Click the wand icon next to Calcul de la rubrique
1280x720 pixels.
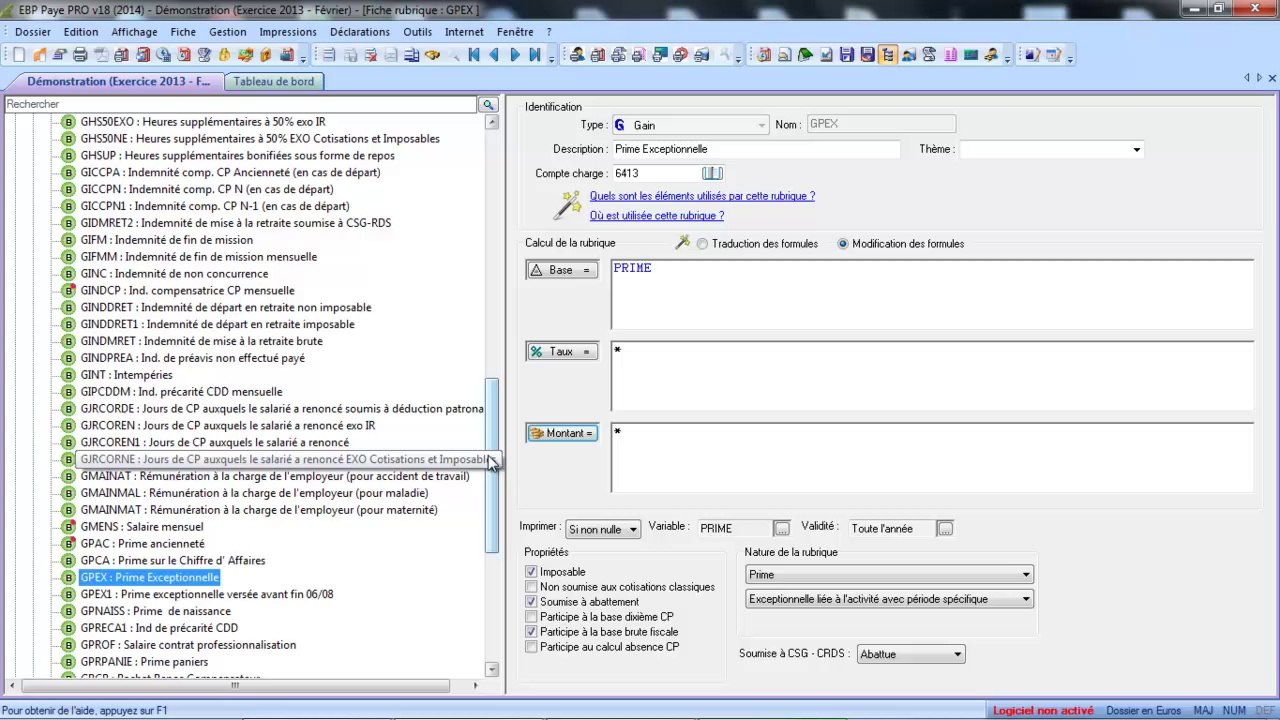pos(683,243)
